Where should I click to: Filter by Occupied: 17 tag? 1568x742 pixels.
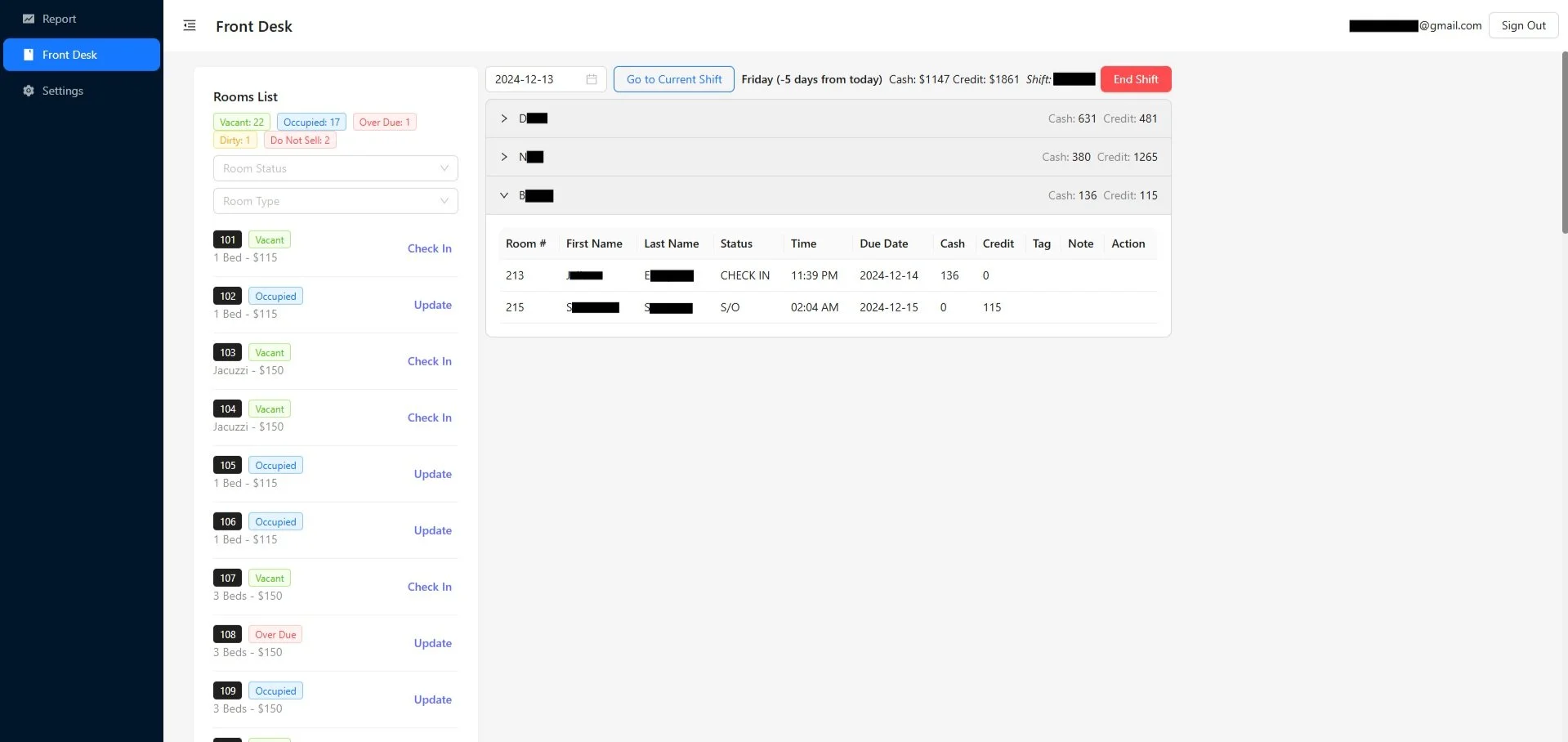pos(311,122)
